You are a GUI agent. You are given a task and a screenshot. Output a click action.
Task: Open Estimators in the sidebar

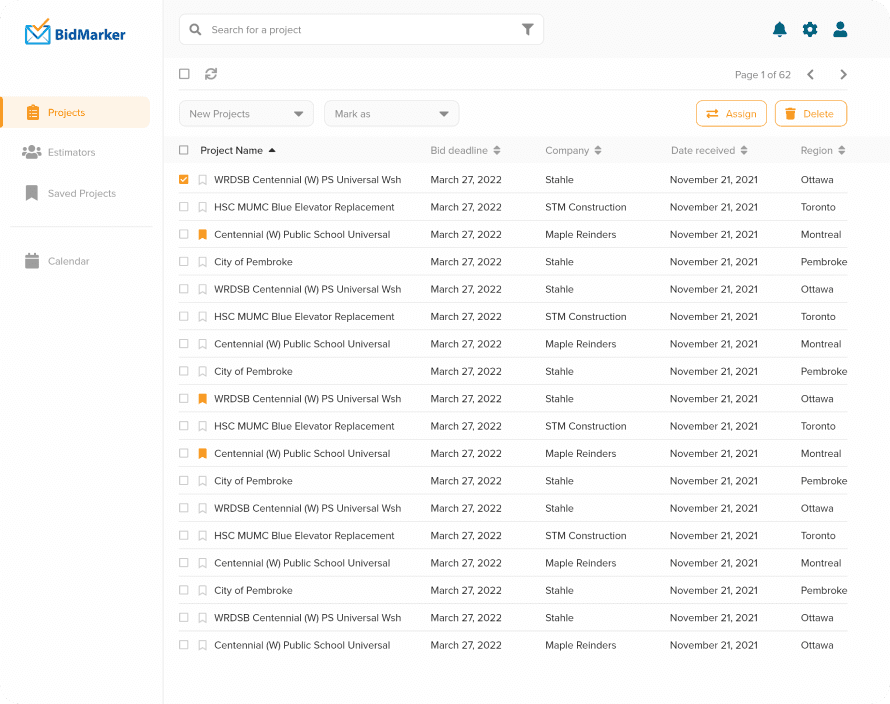pyautogui.click(x=71, y=153)
